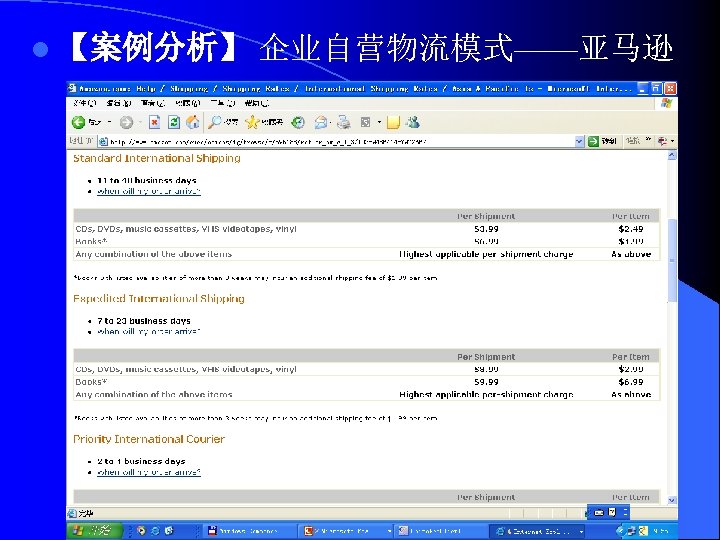Click the green Go (转到) button
The width and height of the screenshot is (720, 540).
[602, 141]
